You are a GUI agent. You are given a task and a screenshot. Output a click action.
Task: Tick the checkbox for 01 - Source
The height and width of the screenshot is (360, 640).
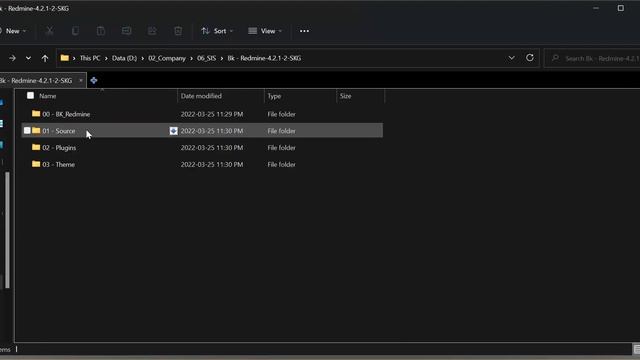pos(27,131)
